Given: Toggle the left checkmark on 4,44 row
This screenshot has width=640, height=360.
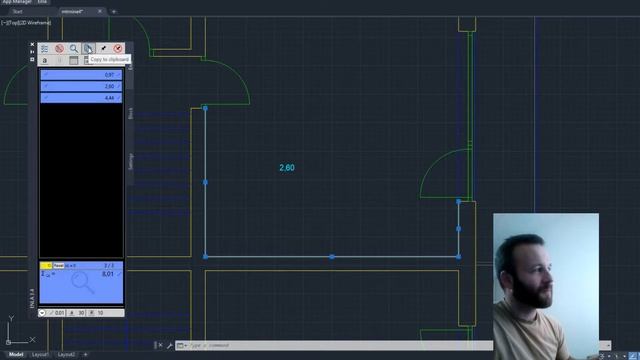Looking at the screenshot, I should tap(46, 97).
